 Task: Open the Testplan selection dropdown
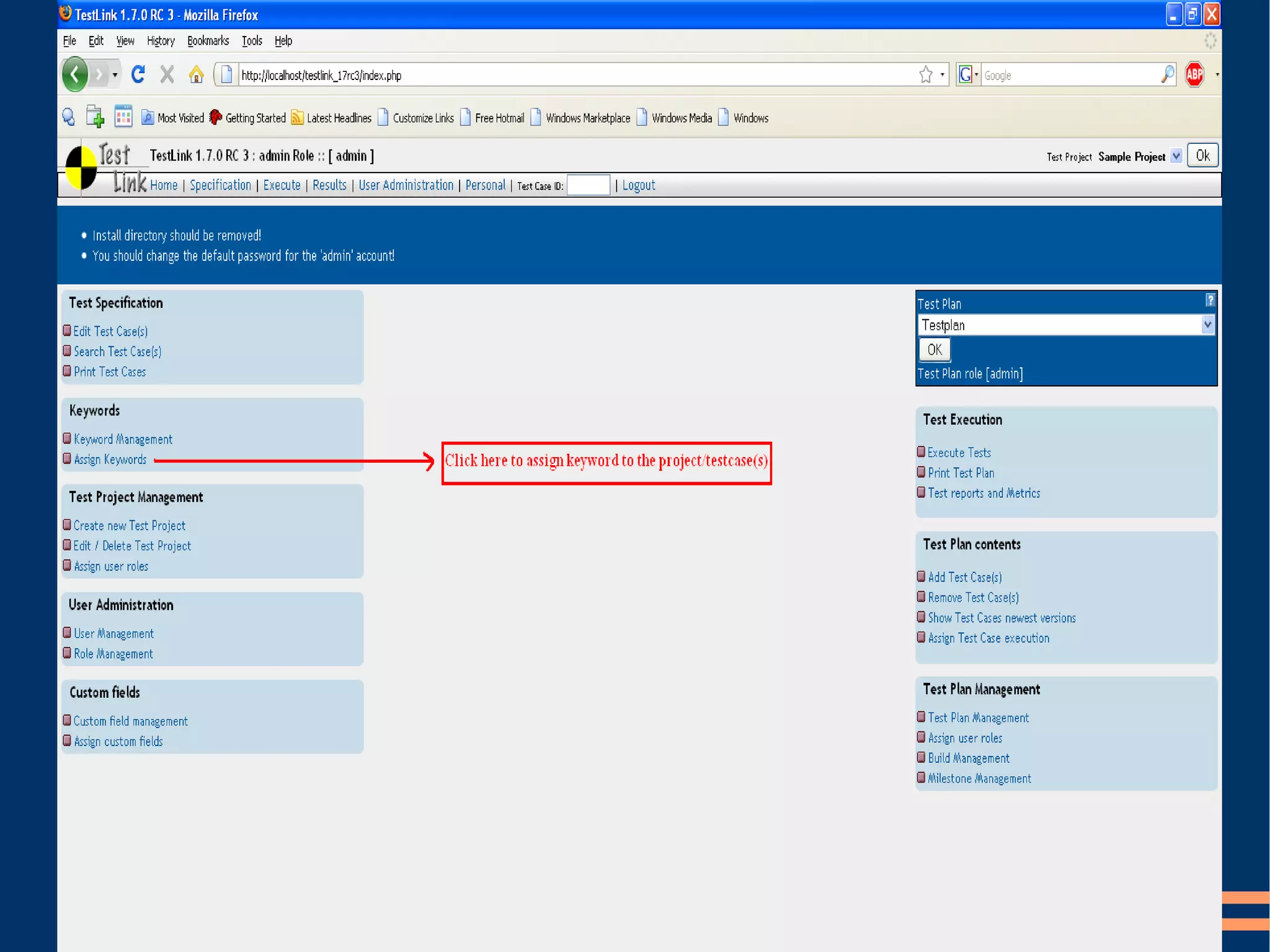[1207, 324]
